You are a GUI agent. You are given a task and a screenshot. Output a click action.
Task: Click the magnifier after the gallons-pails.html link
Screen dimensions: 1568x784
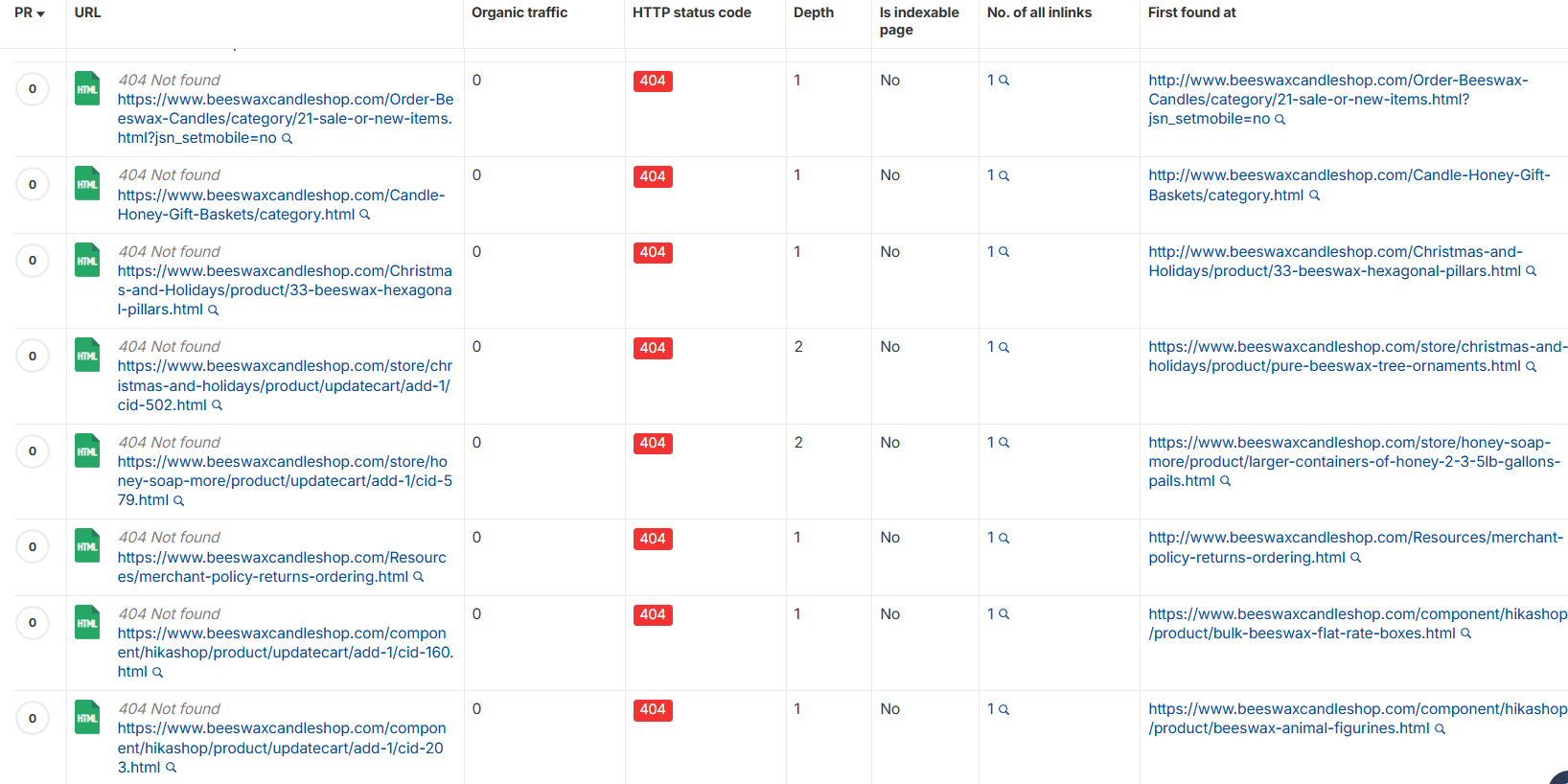point(1225,481)
